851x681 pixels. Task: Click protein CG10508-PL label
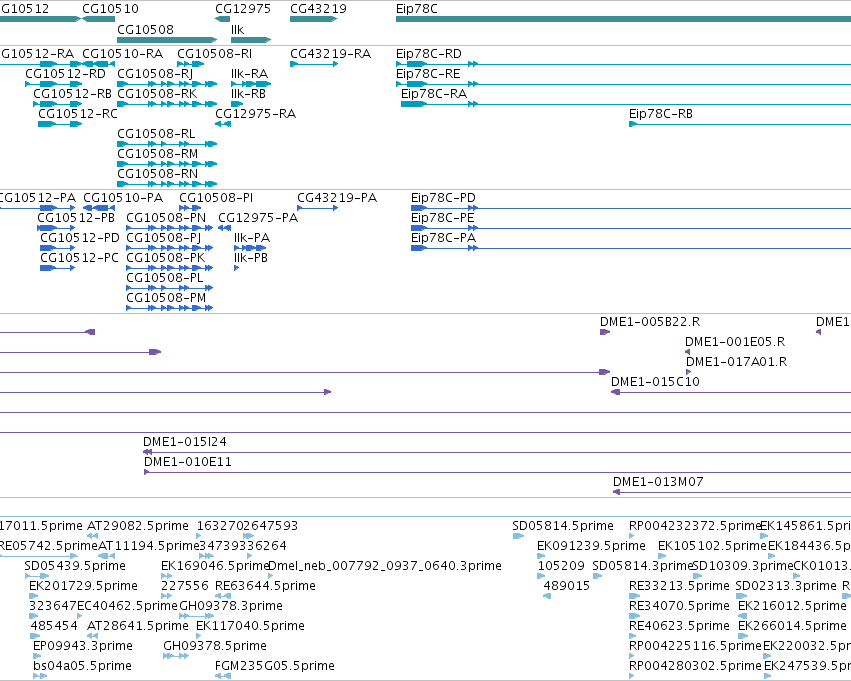coord(164,278)
